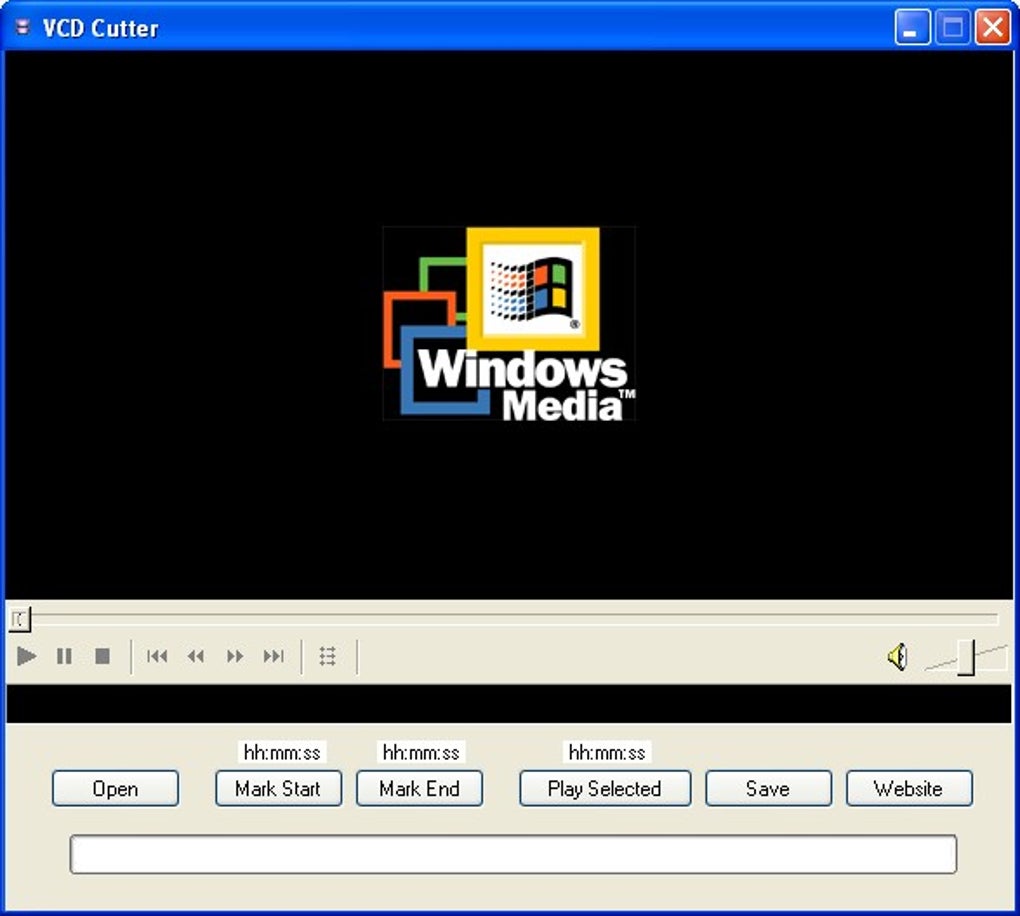Click the volume slider handle
The width and height of the screenshot is (1020, 916).
click(x=966, y=658)
